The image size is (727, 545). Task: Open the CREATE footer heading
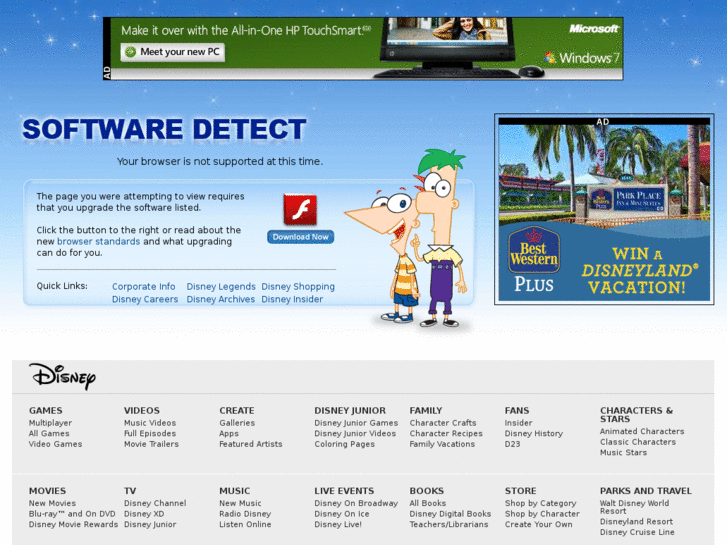pyautogui.click(x=236, y=410)
